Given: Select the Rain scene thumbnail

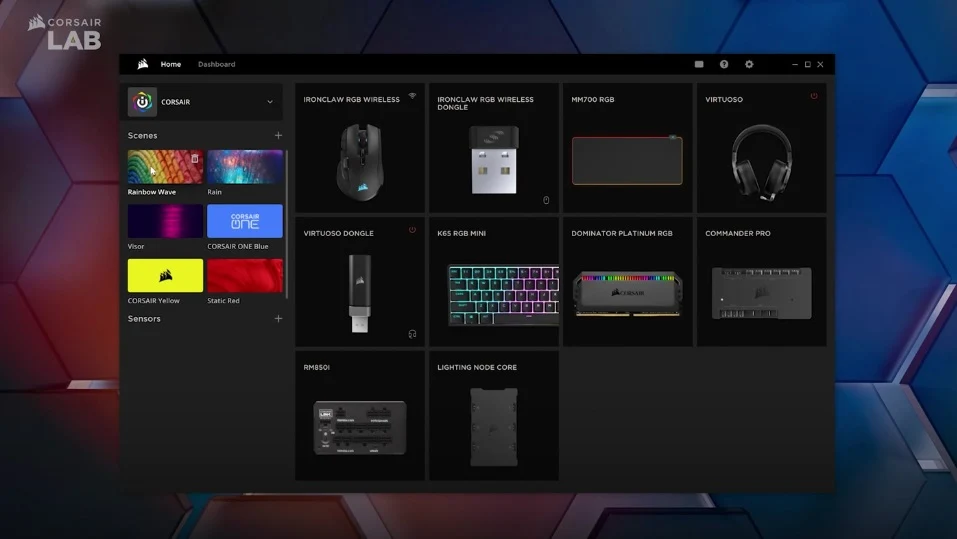Looking at the screenshot, I should (x=245, y=167).
